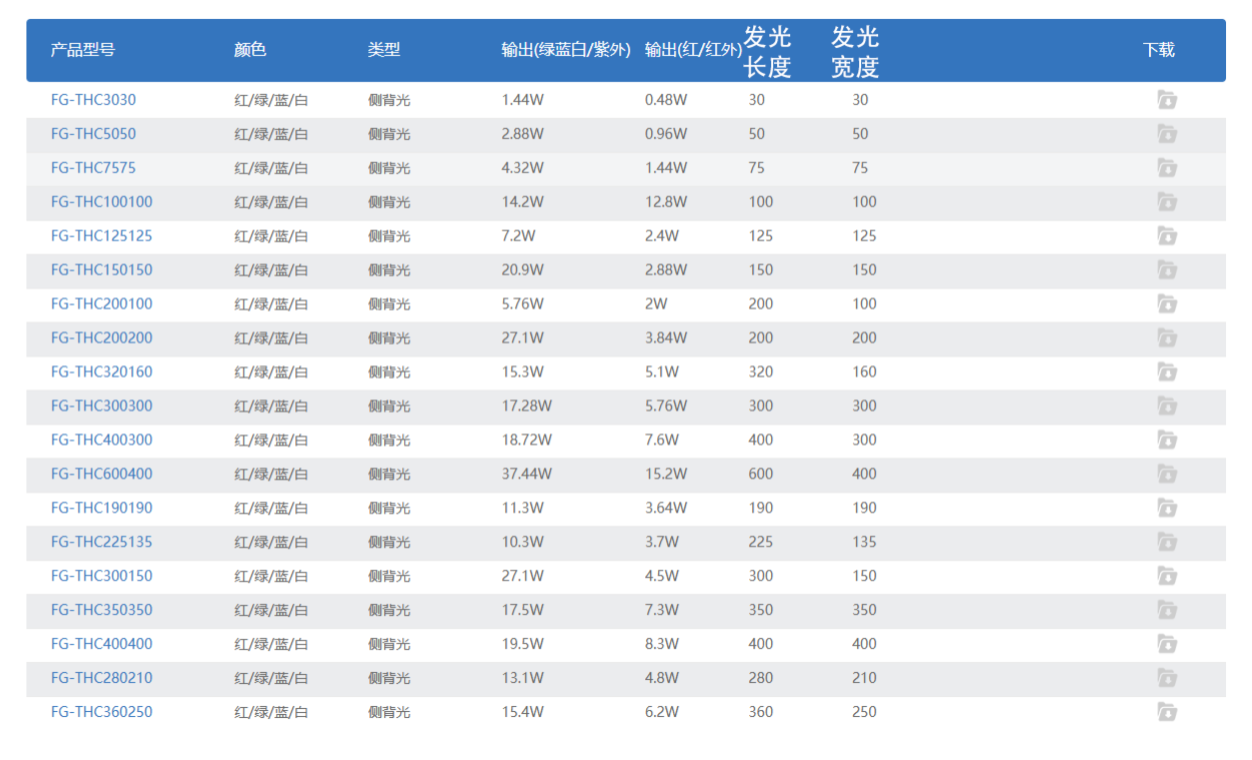Click the 6.2W red output cell

(662, 712)
